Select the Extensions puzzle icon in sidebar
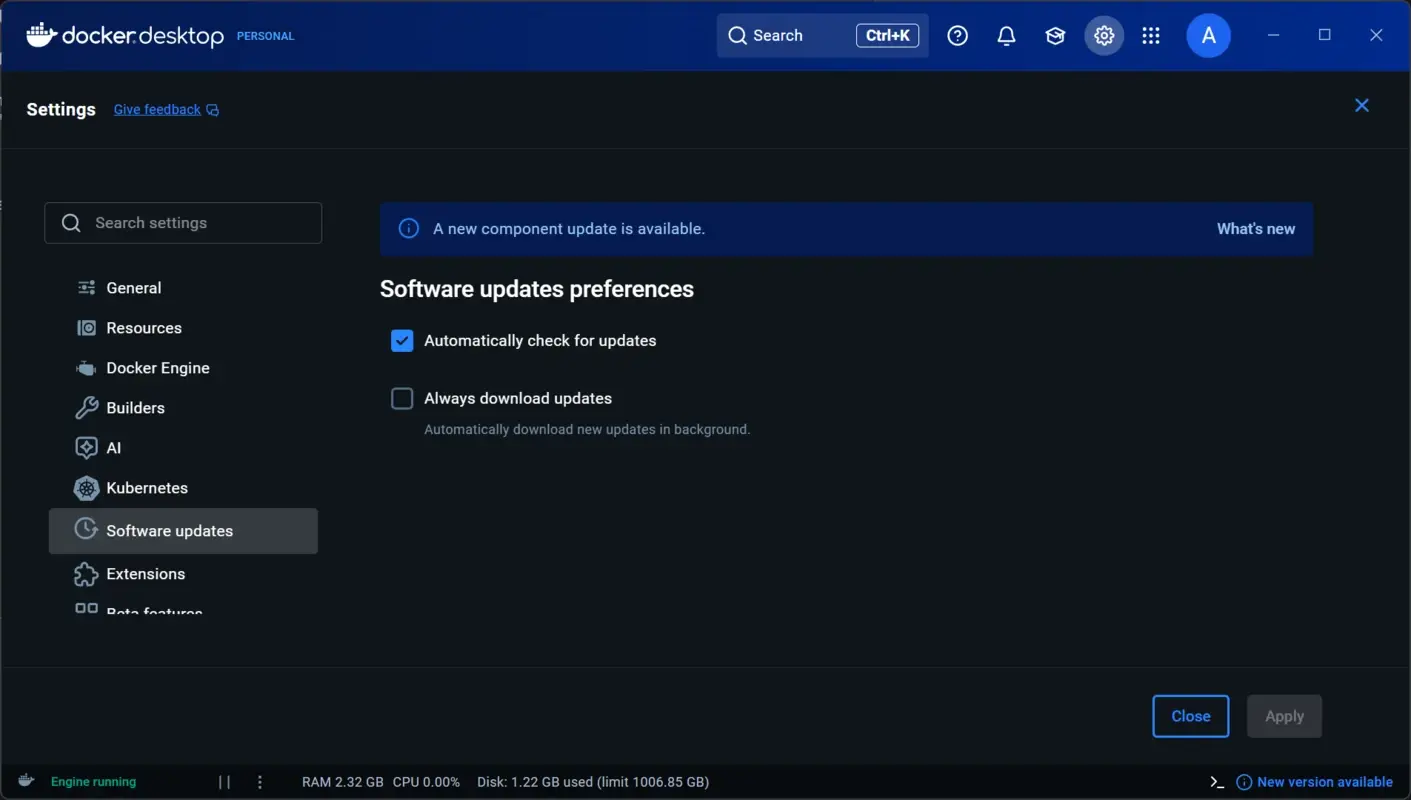Screen dimensions: 1411x800 pos(86,574)
